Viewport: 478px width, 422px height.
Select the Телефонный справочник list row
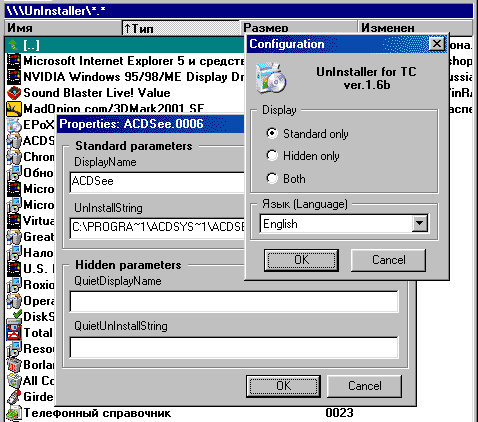[x=239, y=413]
